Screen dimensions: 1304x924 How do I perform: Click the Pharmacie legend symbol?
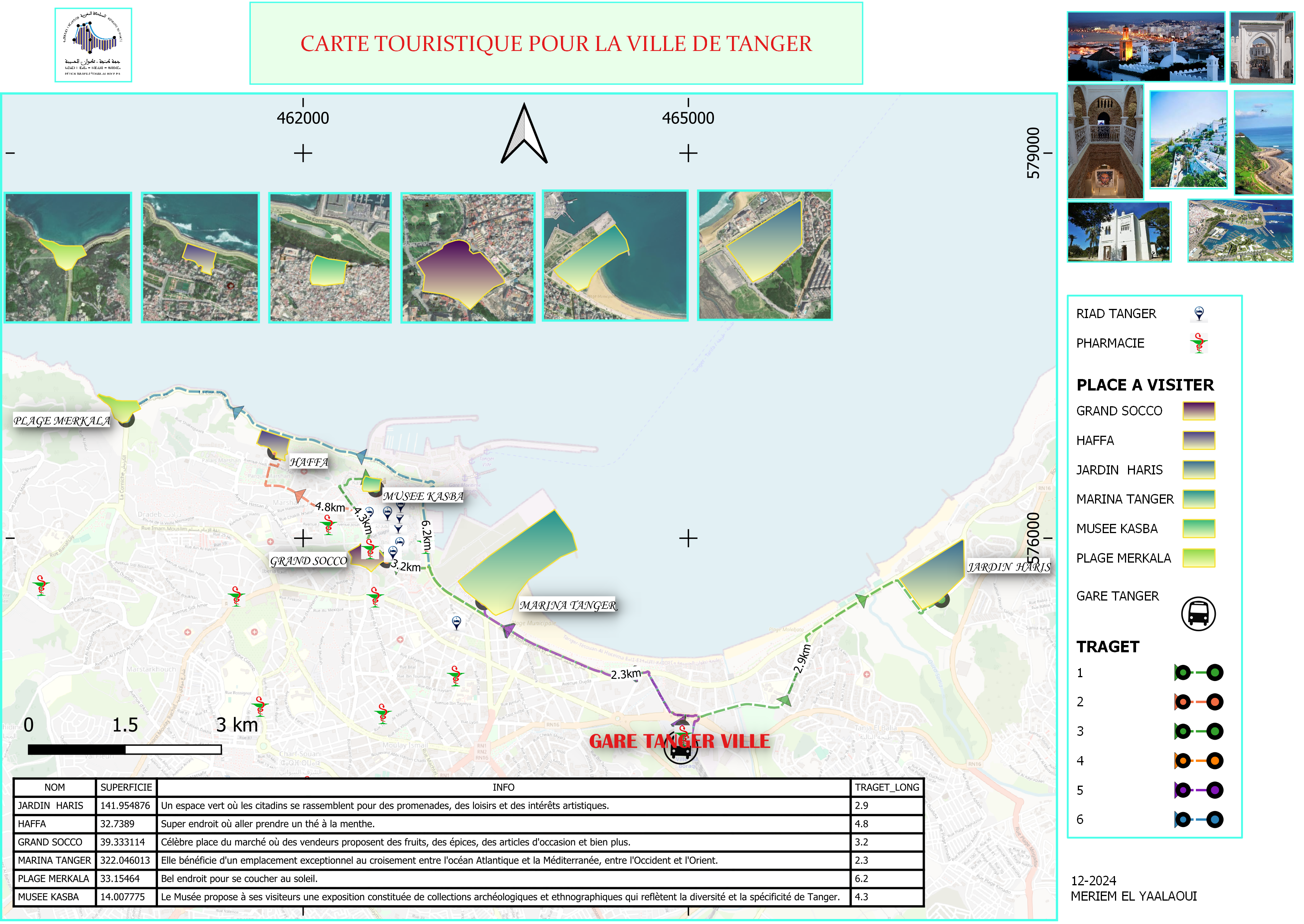click(1199, 344)
